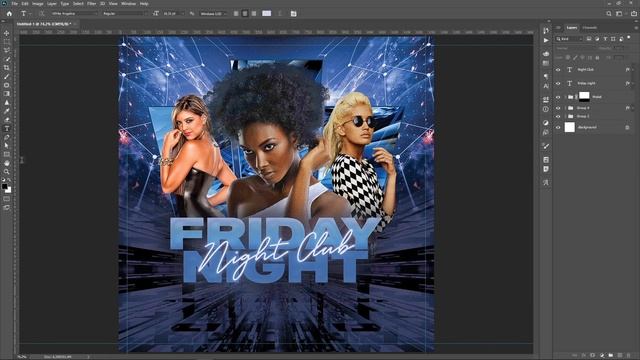Filter layers by pixel layers icon
Viewport: 640px width, 360px height.
pyautogui.click(x=589, y=39)
